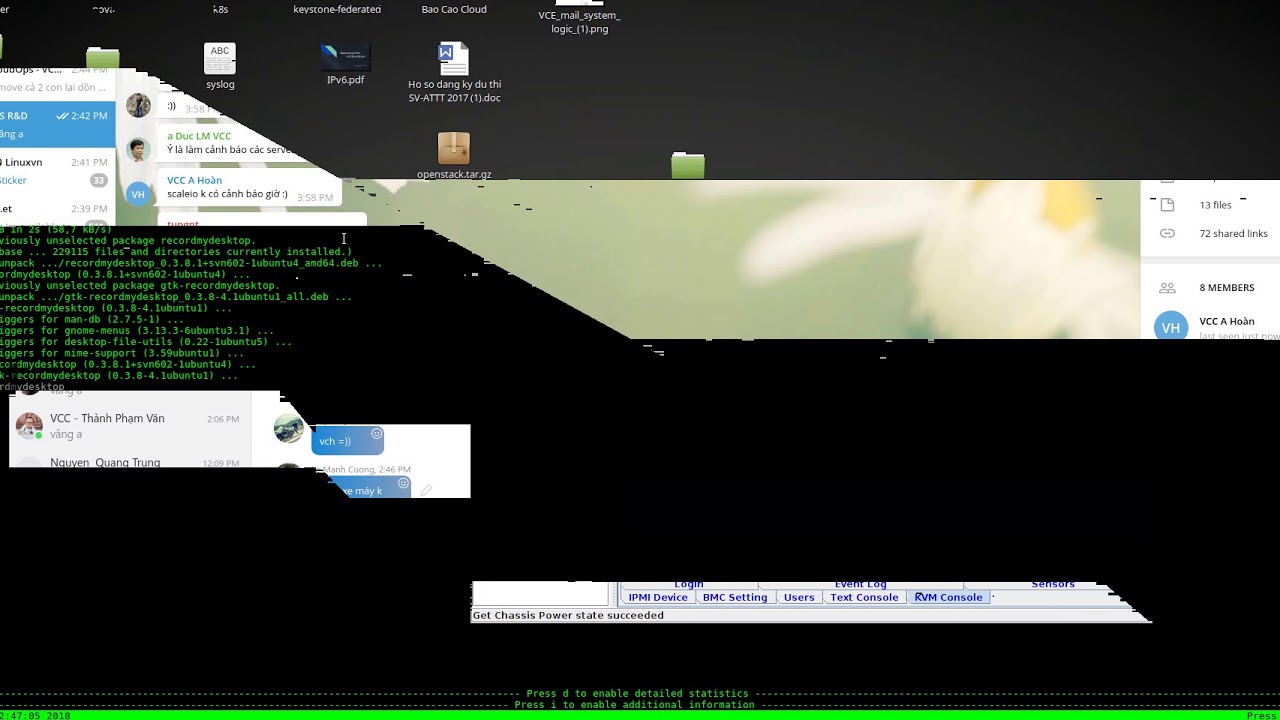Image resolution: width=1280 pixels, height=720 pixels.
Task: Open the VCC - Thành Phạm Văn conversation
Action: [130, 426]
